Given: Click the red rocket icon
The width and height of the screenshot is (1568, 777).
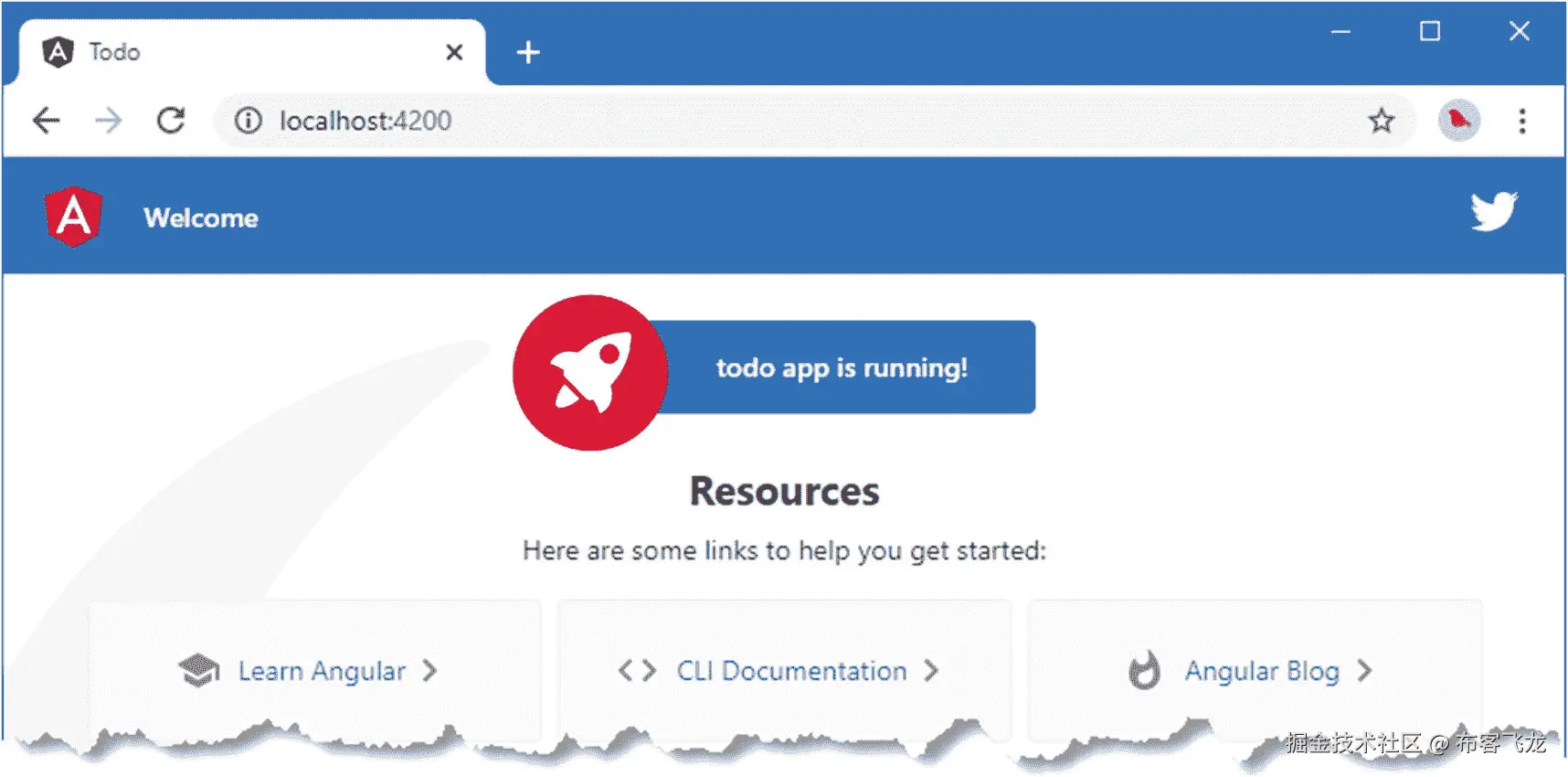Looking at the screenshot, I should tap(590, 372).
